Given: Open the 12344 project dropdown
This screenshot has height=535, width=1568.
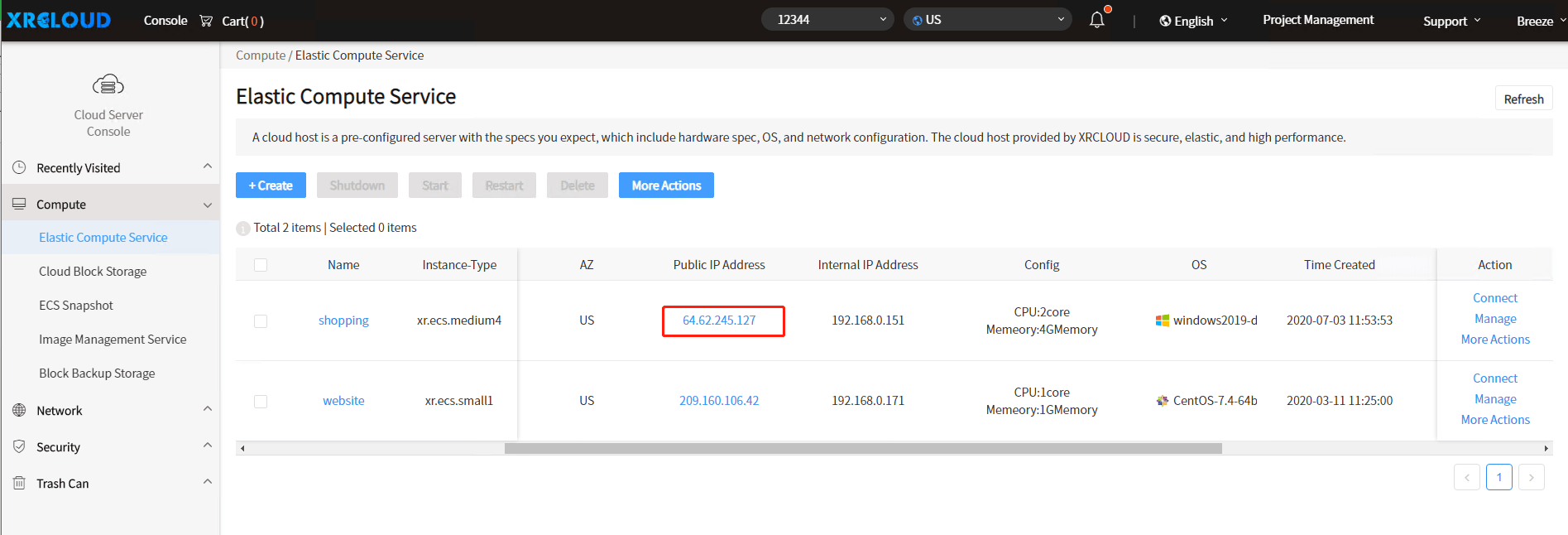Looking at the screenshot, I should 827,19.
